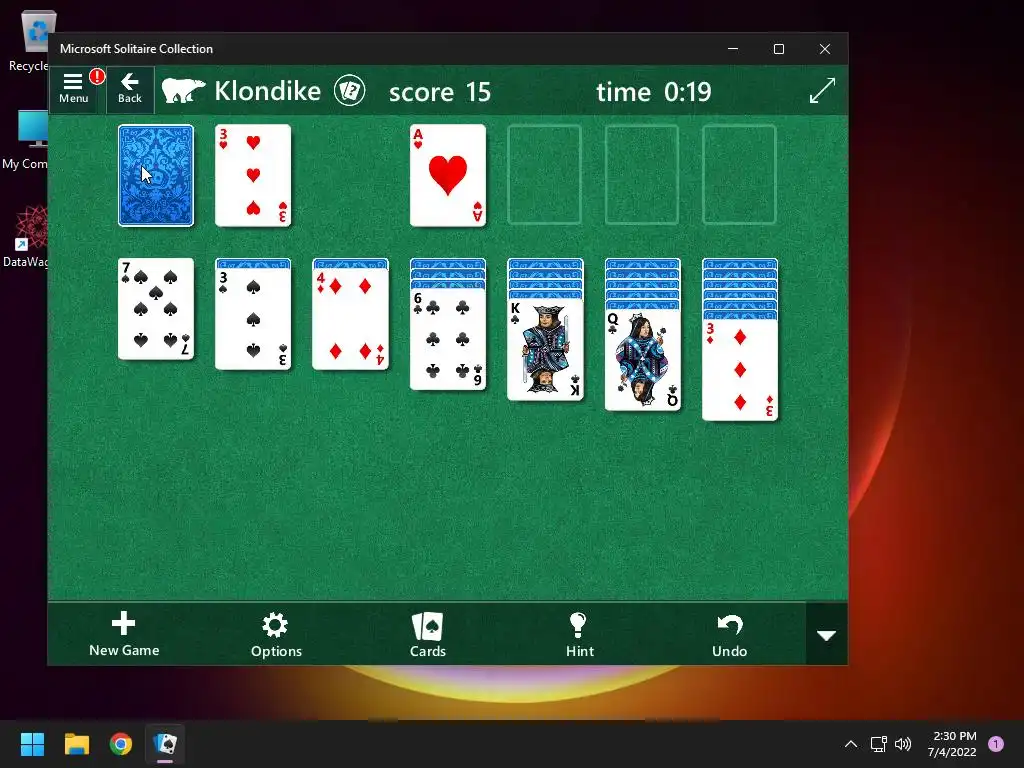Select the 7 of spades card
Screen dimensions: 1024x768
(x=156, y=309)
